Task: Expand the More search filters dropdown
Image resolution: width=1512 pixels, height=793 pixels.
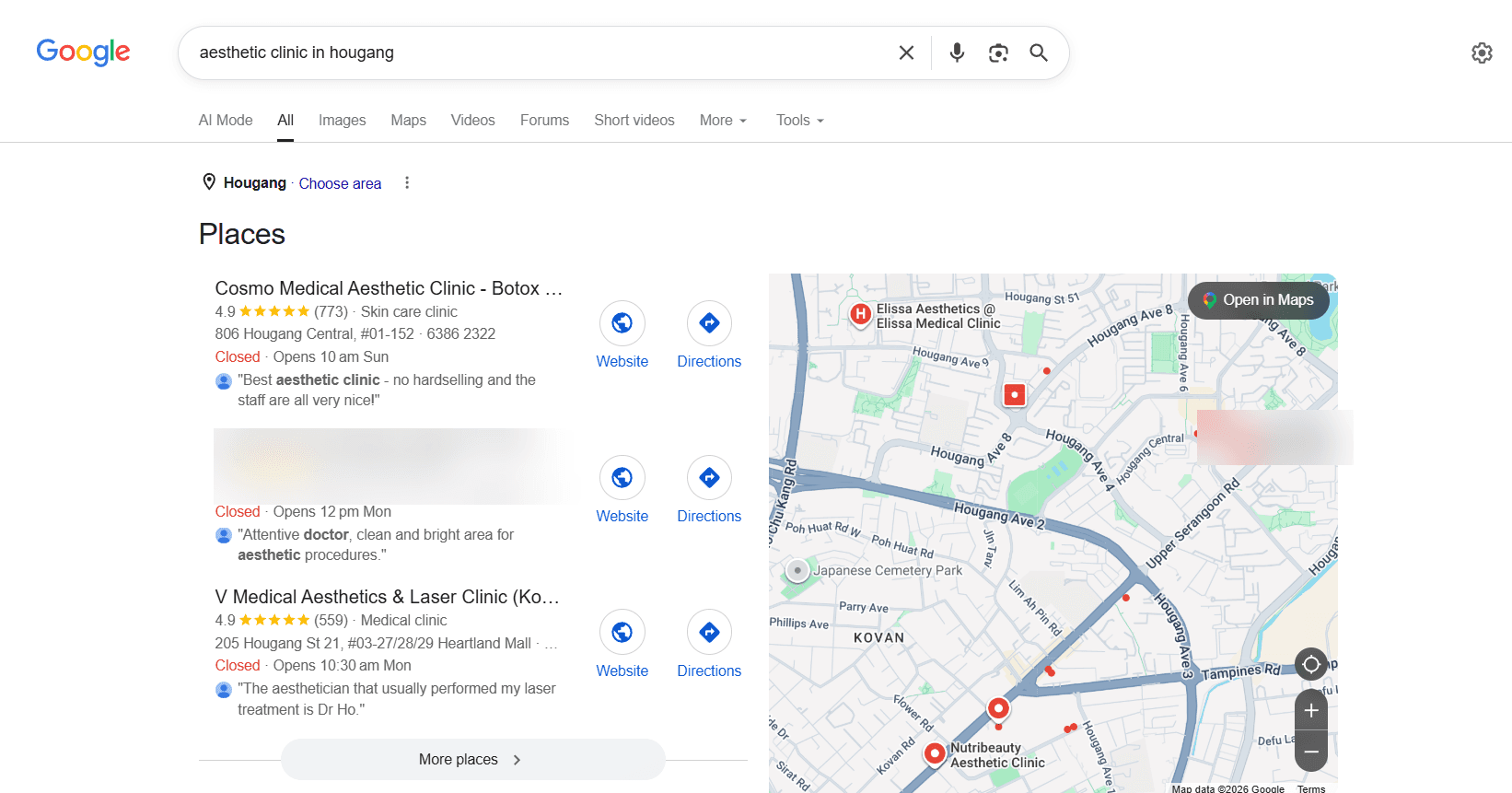Action: pos(723,121)
